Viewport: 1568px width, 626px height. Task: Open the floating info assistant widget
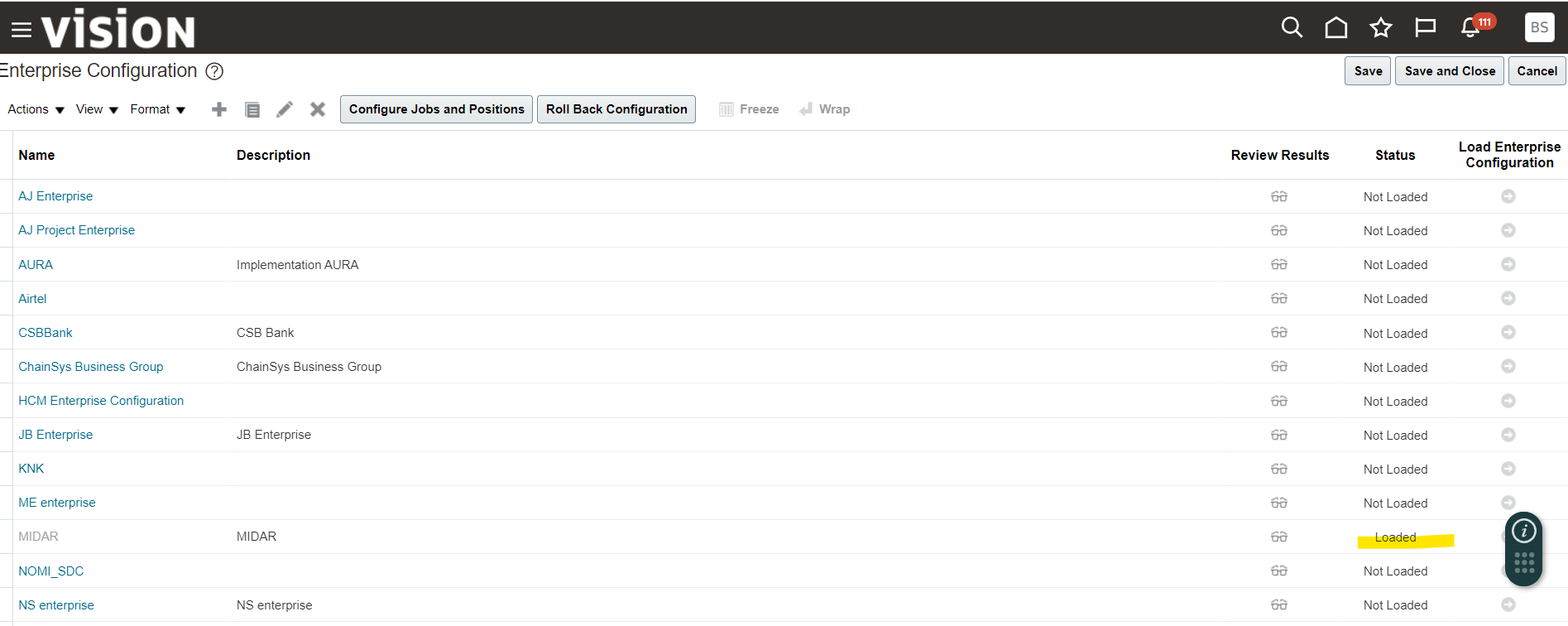click(x=1524, y=532)
